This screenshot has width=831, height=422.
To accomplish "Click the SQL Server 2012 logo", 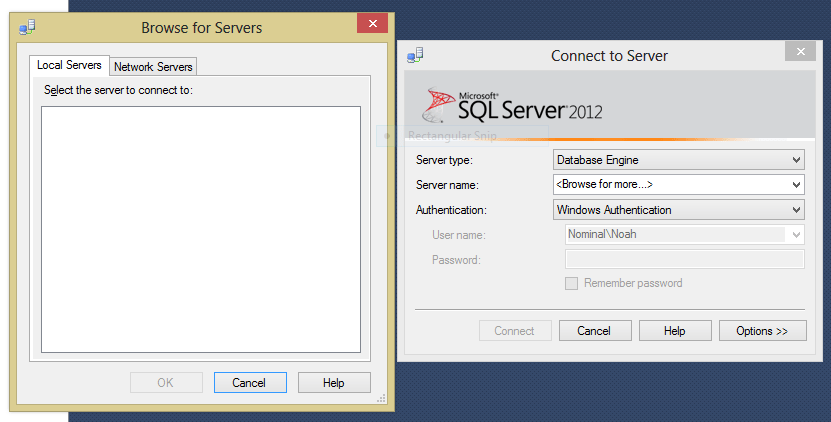I will pyautogui.click(x=512, y=106).
